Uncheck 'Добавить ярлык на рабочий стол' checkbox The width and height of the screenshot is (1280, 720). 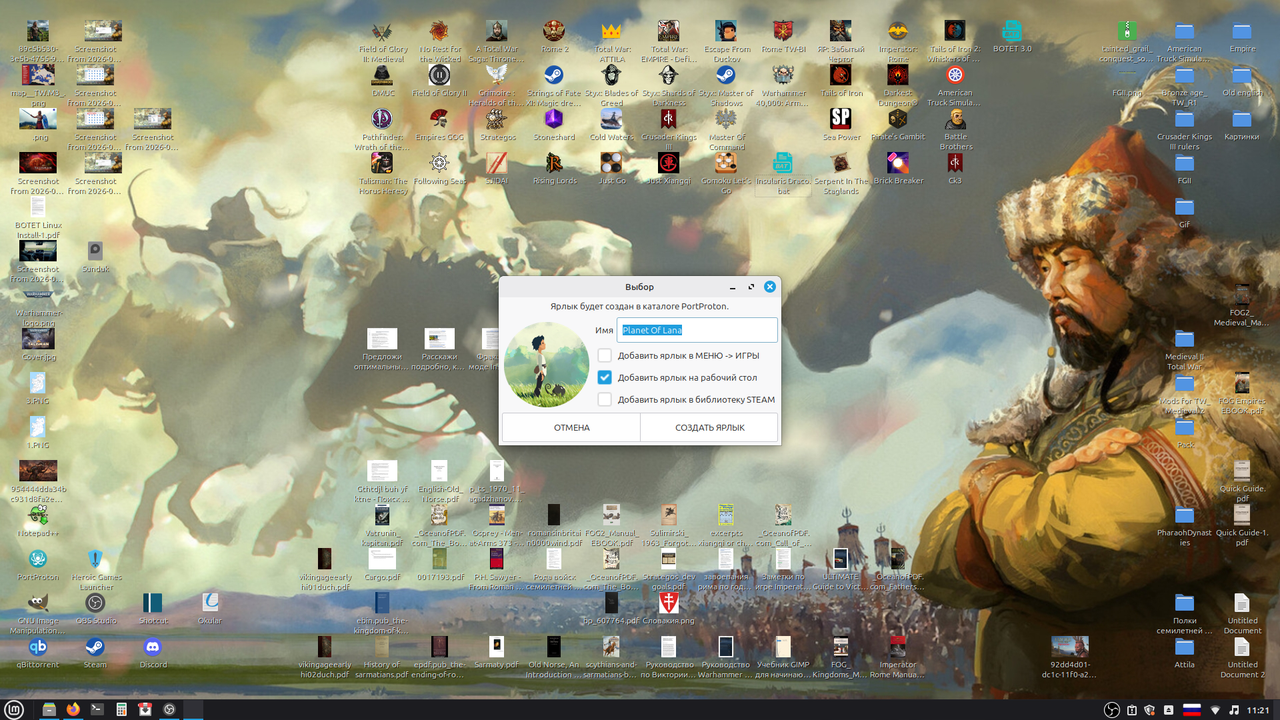(x=605, y=378)
